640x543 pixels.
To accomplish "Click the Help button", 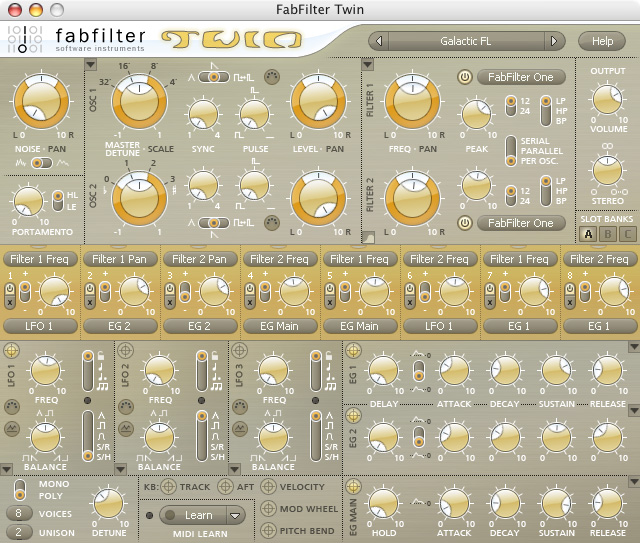I will (602, 41).
